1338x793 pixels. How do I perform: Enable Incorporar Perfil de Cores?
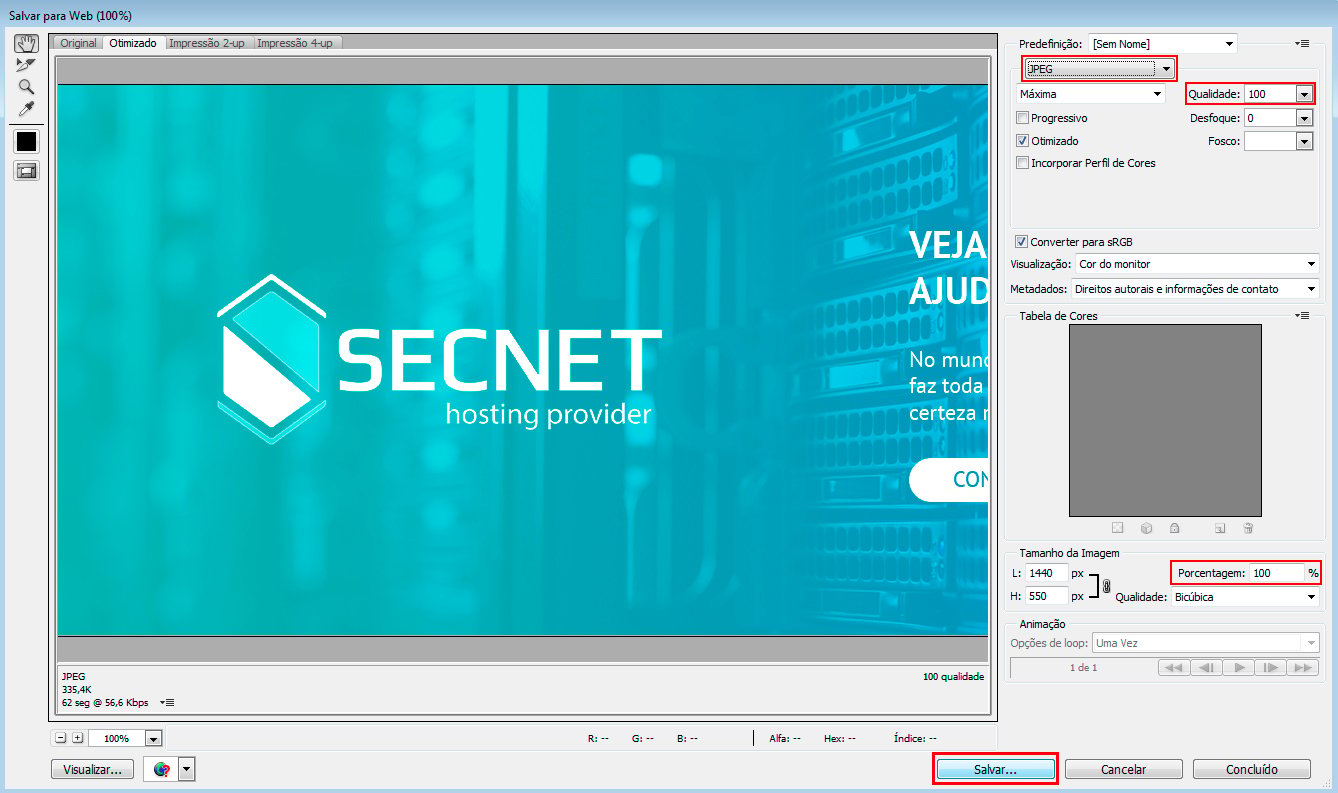[x=1022, y=163]
